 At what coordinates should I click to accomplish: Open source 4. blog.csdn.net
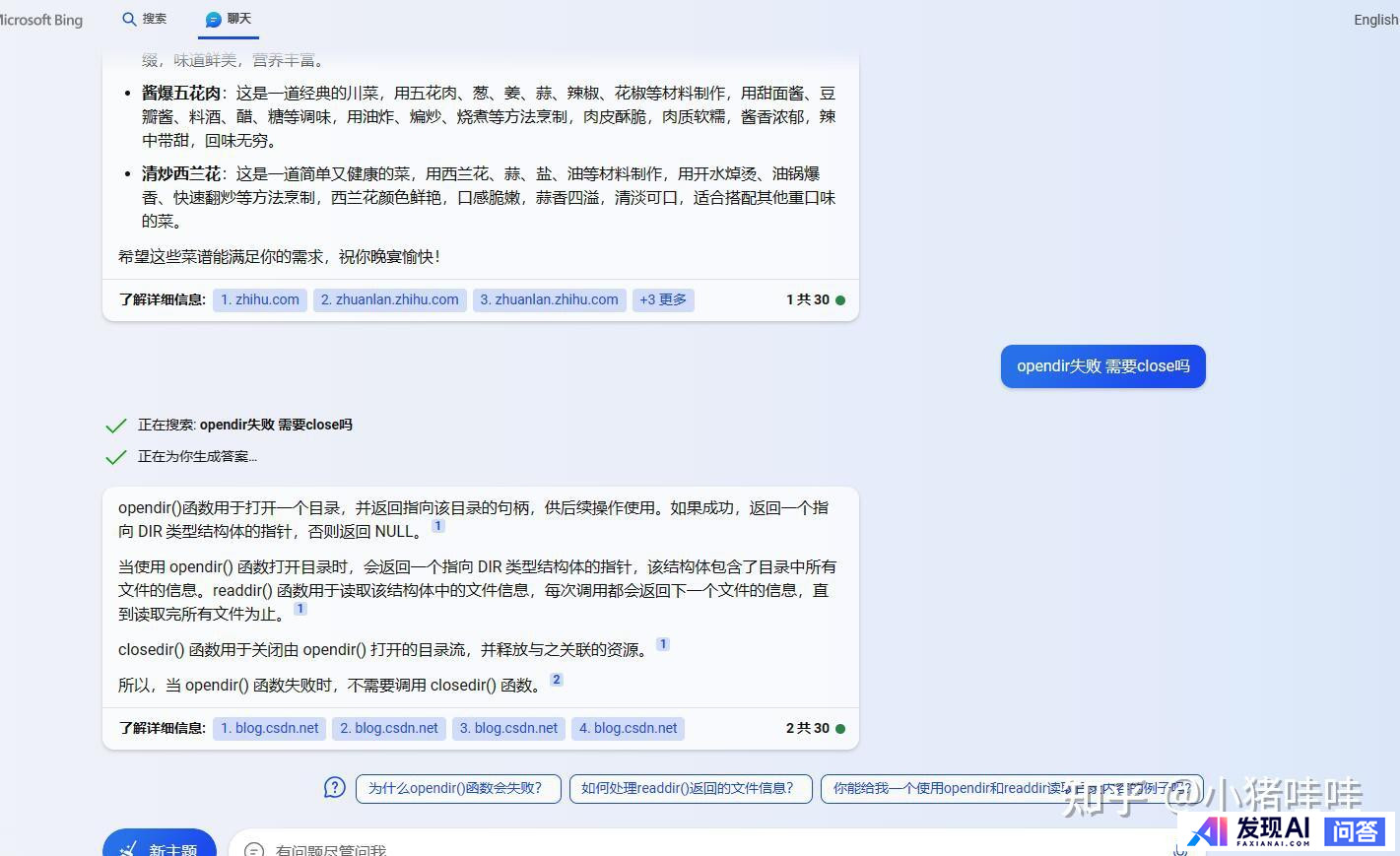pyautogui.click(x=629, y=728)
